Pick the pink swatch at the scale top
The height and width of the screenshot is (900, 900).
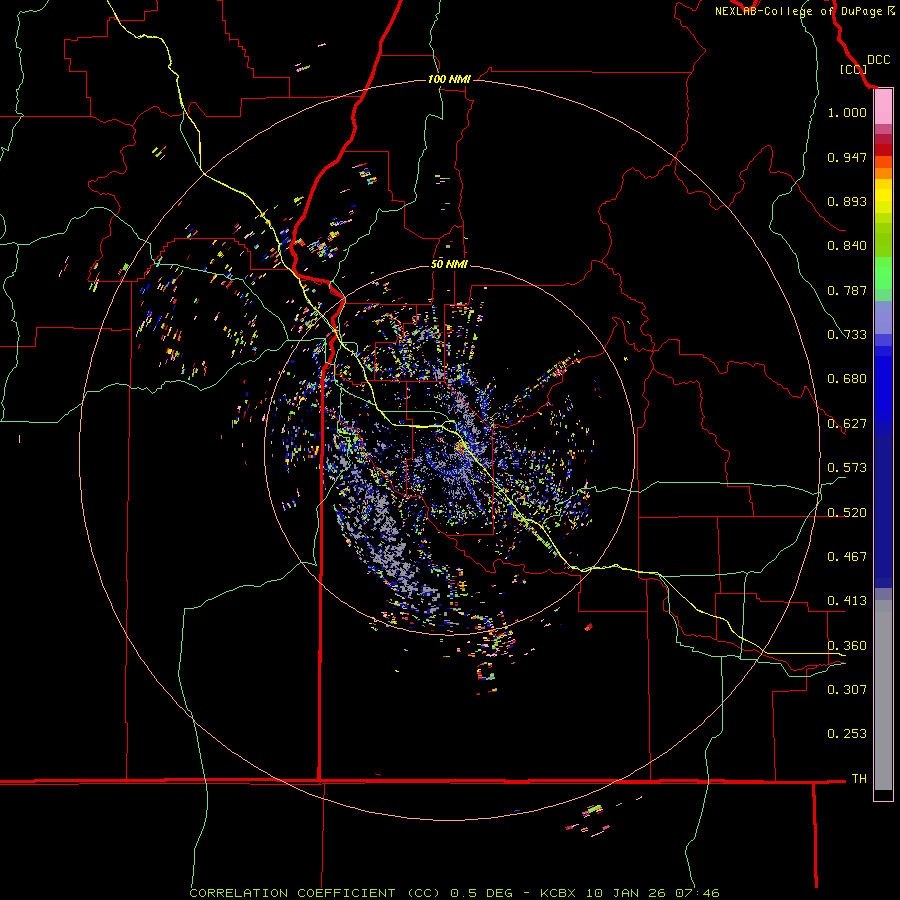(883, 107)
